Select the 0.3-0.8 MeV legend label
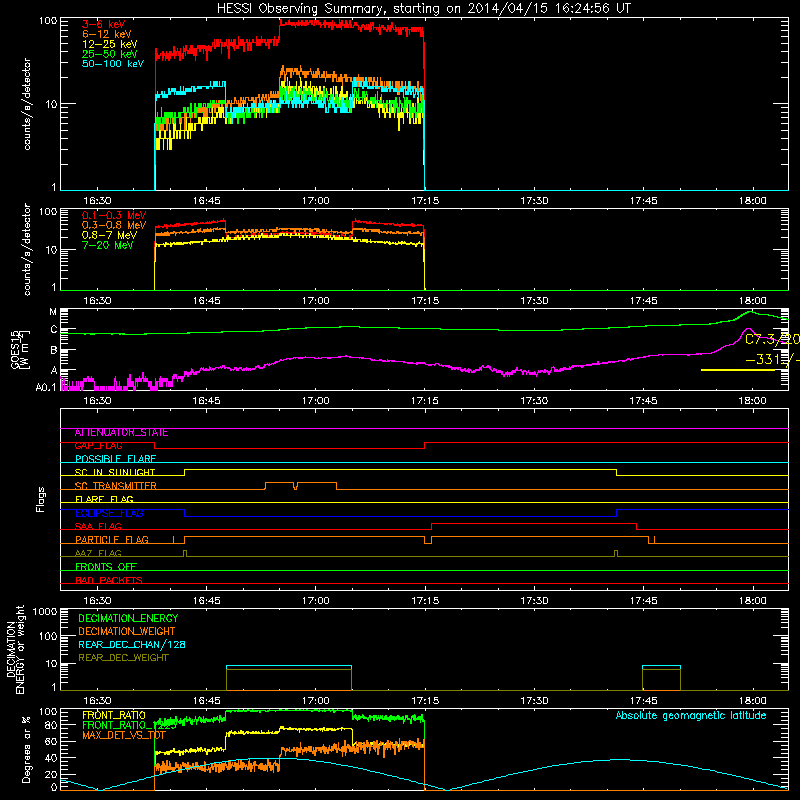This screenshot has height=800, width=800. tap(114, 225)
